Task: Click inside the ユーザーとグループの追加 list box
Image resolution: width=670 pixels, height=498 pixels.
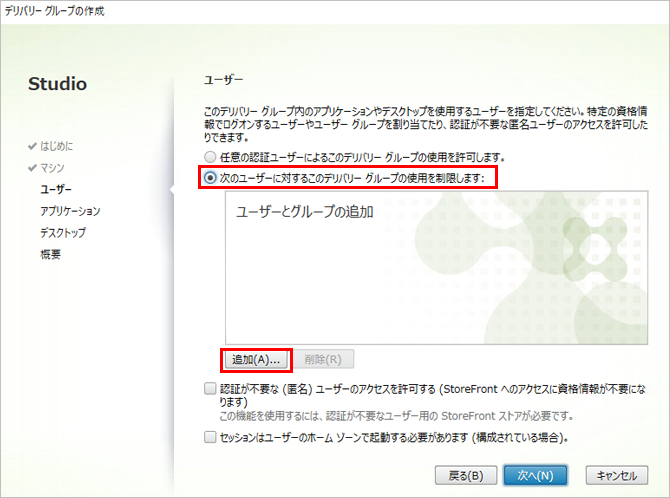Action: tap(400, 280)
